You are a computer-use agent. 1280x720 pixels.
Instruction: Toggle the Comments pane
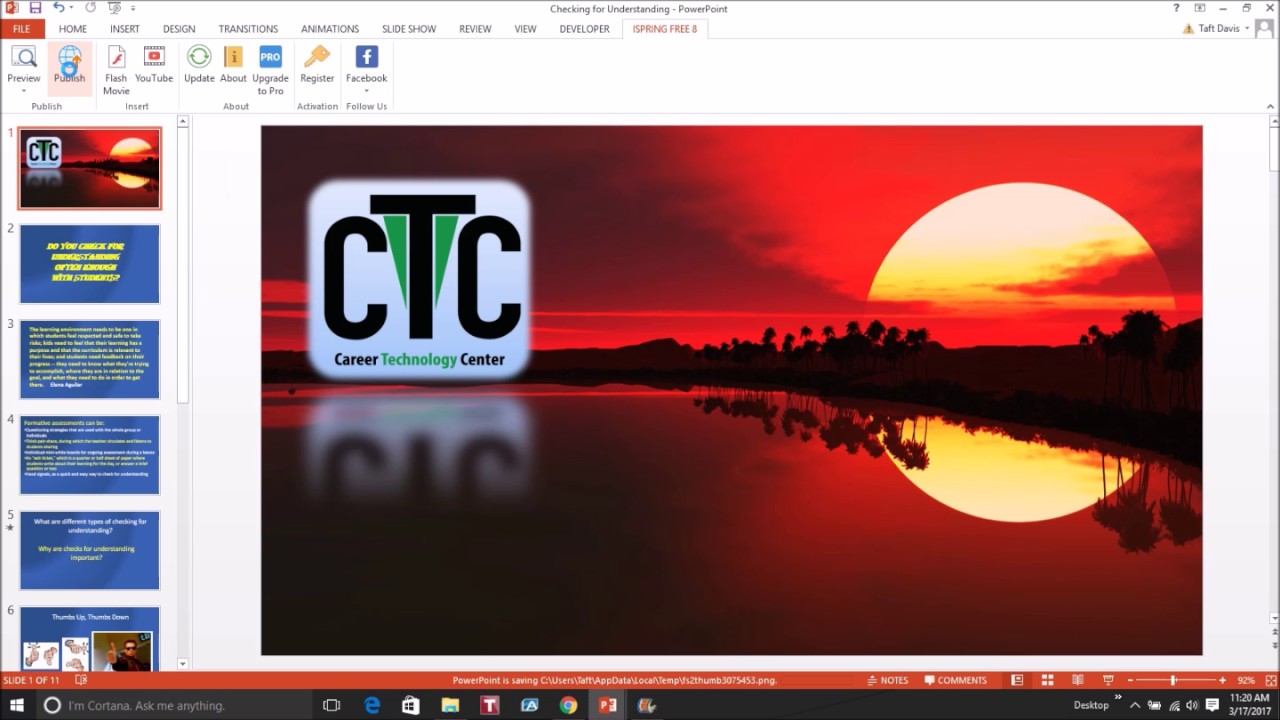[956, 680]
